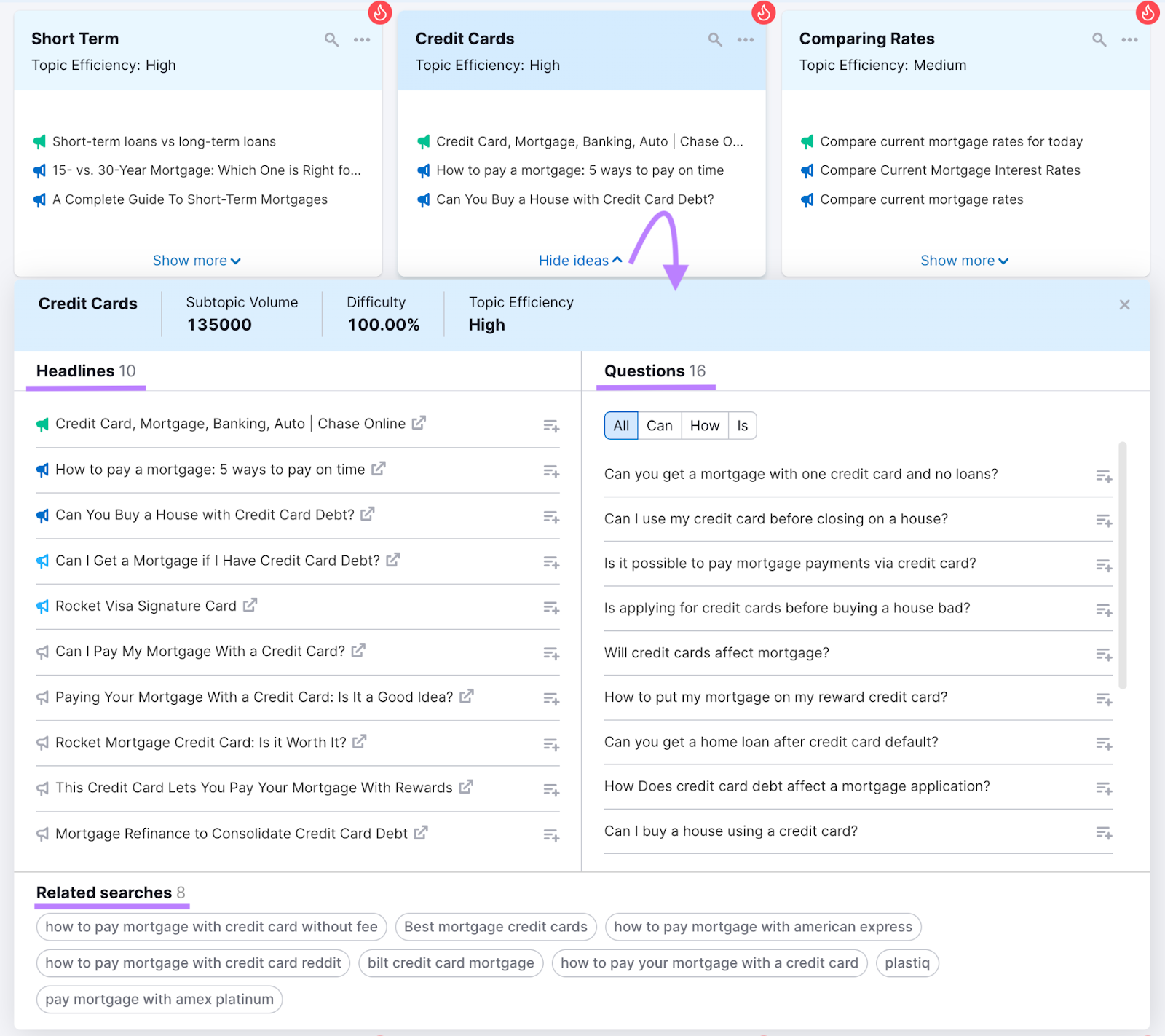The height and width of the screenshot is (1036, 1165).
Task: Click the search icon on the Short Term card
Action: [x=331, y=39]
